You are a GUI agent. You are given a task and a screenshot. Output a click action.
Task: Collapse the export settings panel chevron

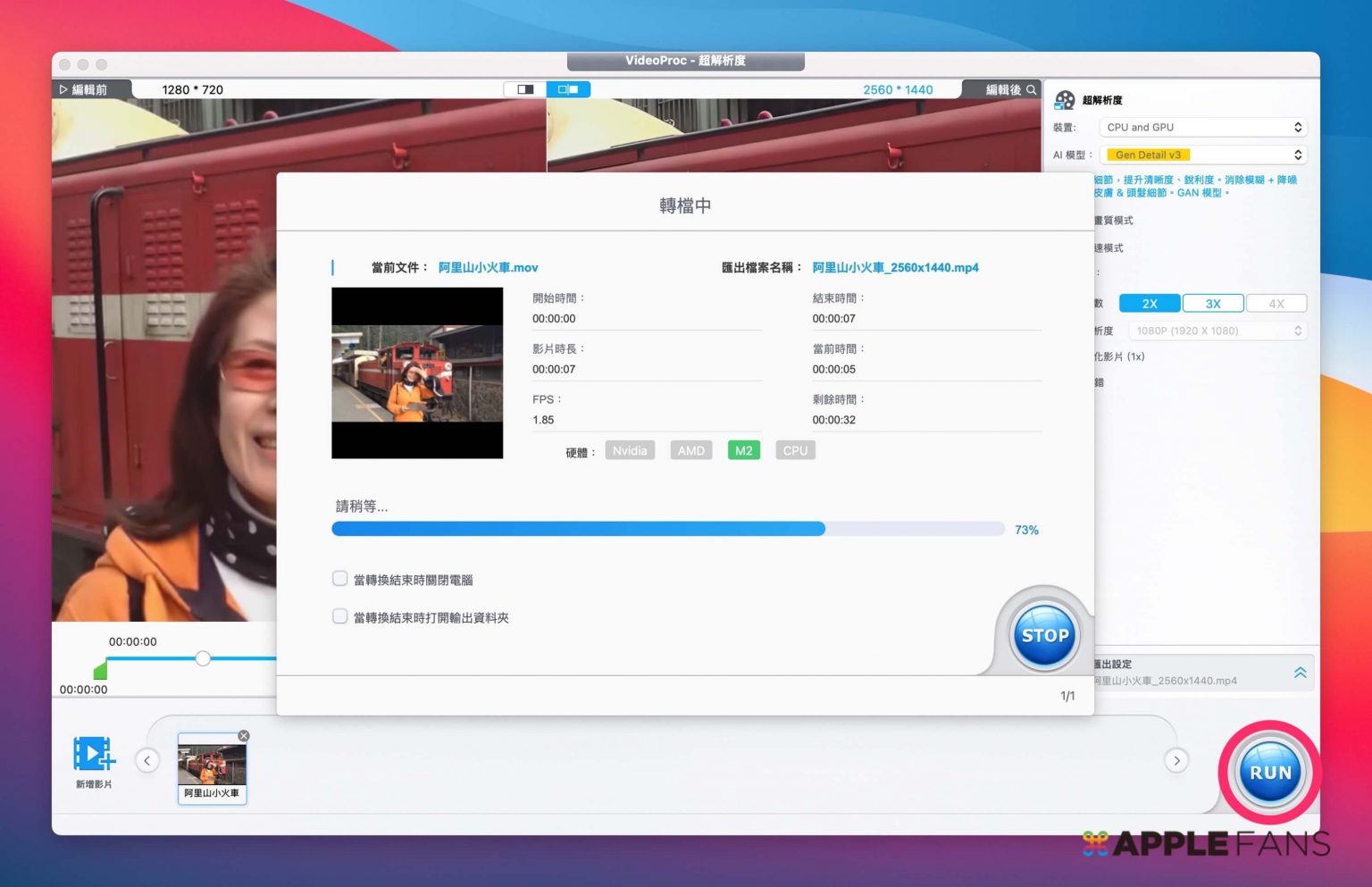coord(1300,673)
